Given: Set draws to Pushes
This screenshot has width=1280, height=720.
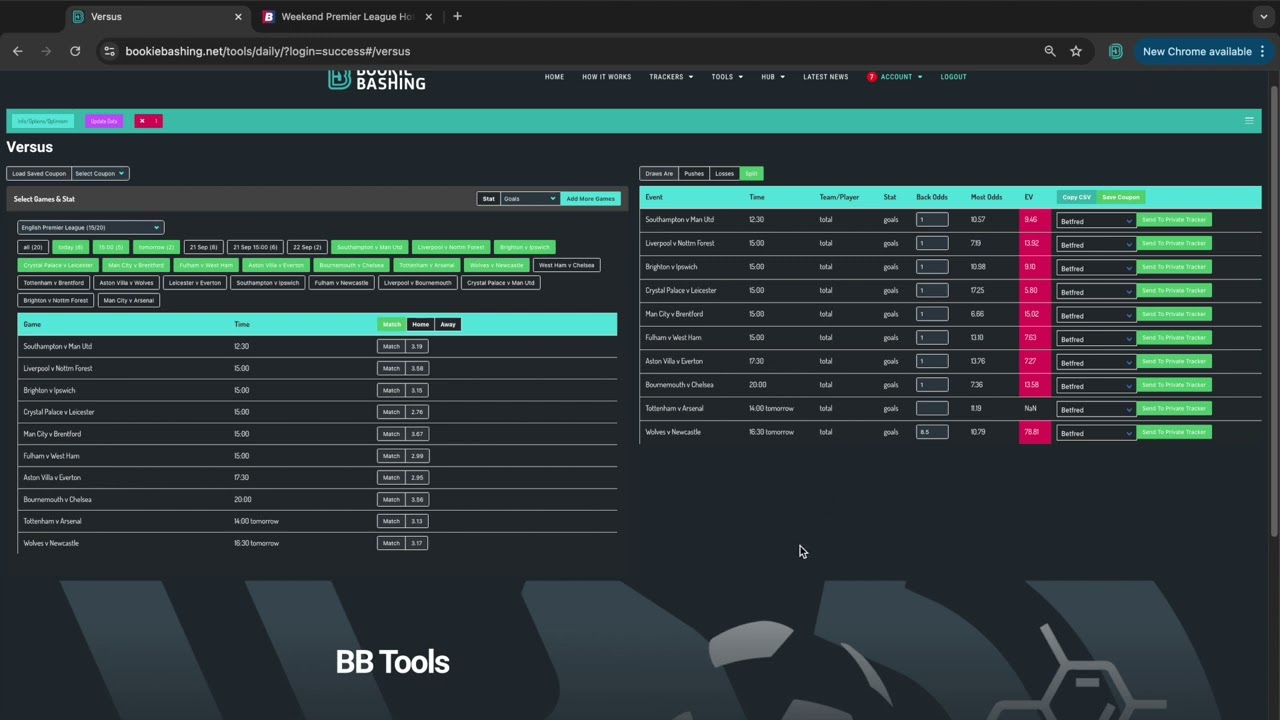Looking at the screenshot, I should tap(693, 173).
